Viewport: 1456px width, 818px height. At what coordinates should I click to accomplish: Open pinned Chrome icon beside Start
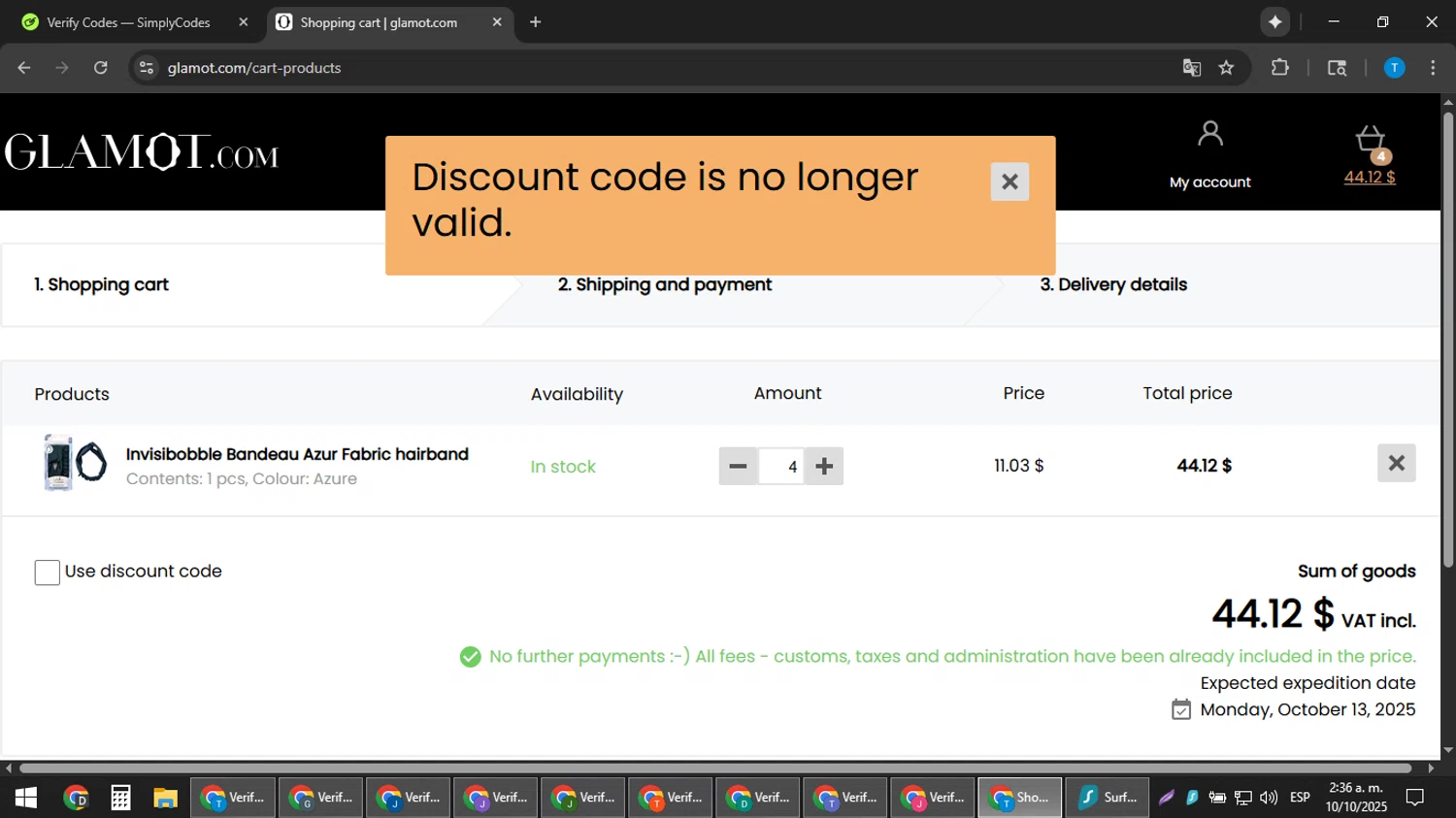[76, 798]
